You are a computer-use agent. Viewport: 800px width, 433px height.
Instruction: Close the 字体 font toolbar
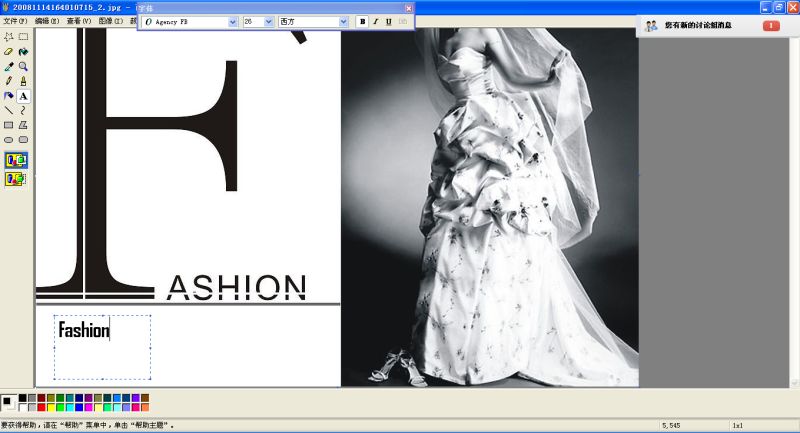tap(408, 8)
